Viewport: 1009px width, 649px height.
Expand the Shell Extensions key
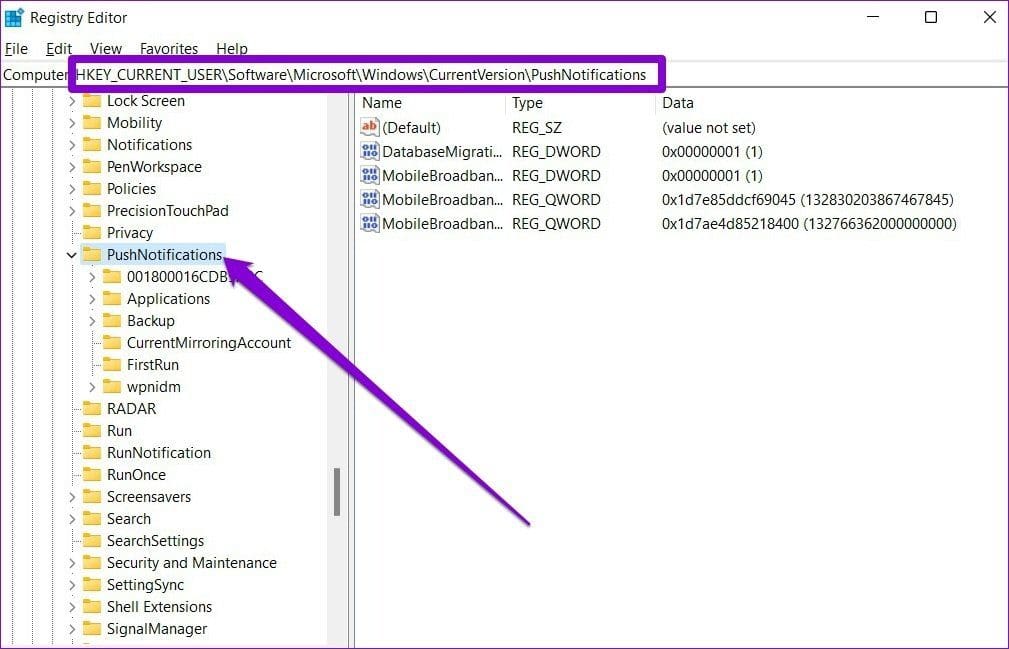pos(72,607)
